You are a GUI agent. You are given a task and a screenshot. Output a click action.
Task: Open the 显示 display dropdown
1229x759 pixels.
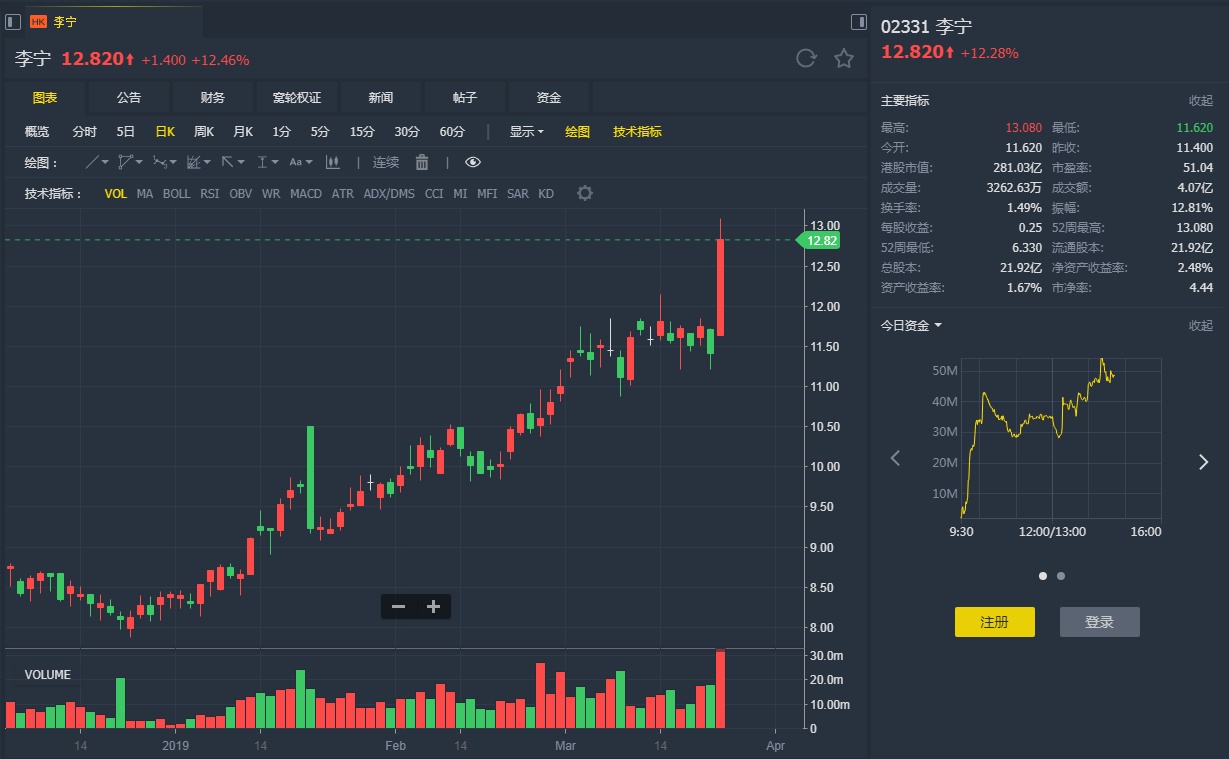click(x=526, y=131)
